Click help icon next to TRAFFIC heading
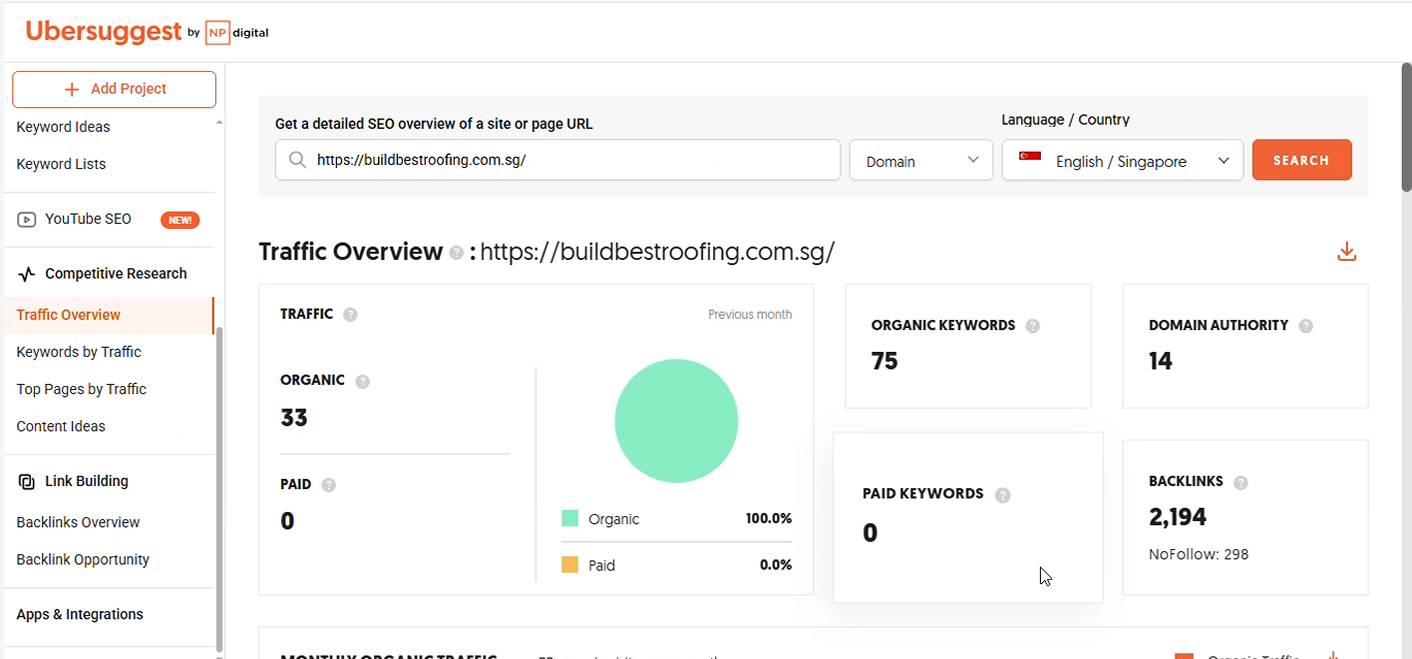Screen dimensions: 1412x659 coord(350,314)
